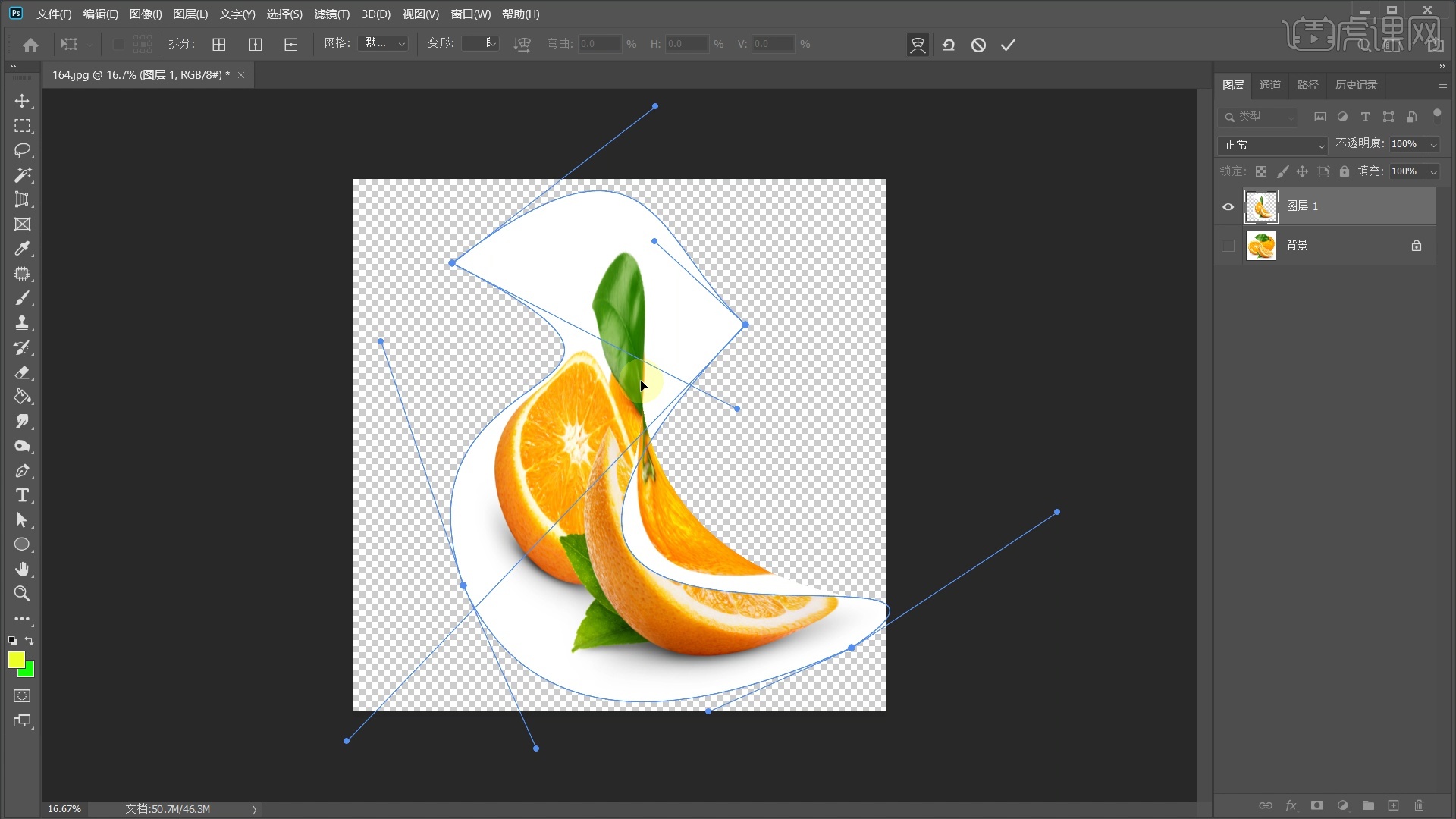Click the cancel warp transform icon

[980, 44]
